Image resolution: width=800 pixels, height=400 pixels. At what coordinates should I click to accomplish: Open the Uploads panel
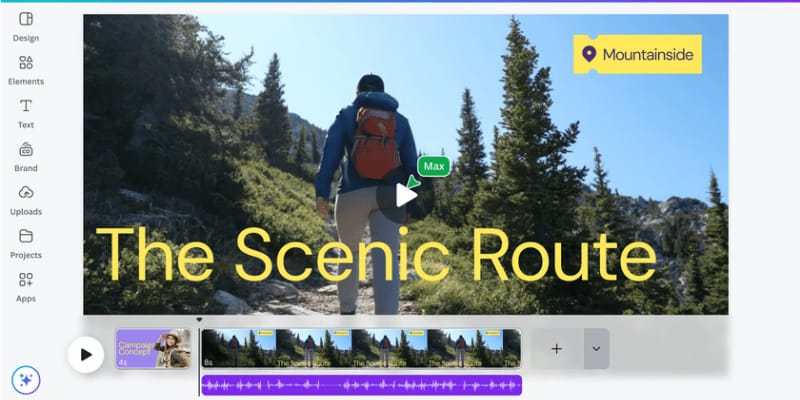click(x=26, y=200)
